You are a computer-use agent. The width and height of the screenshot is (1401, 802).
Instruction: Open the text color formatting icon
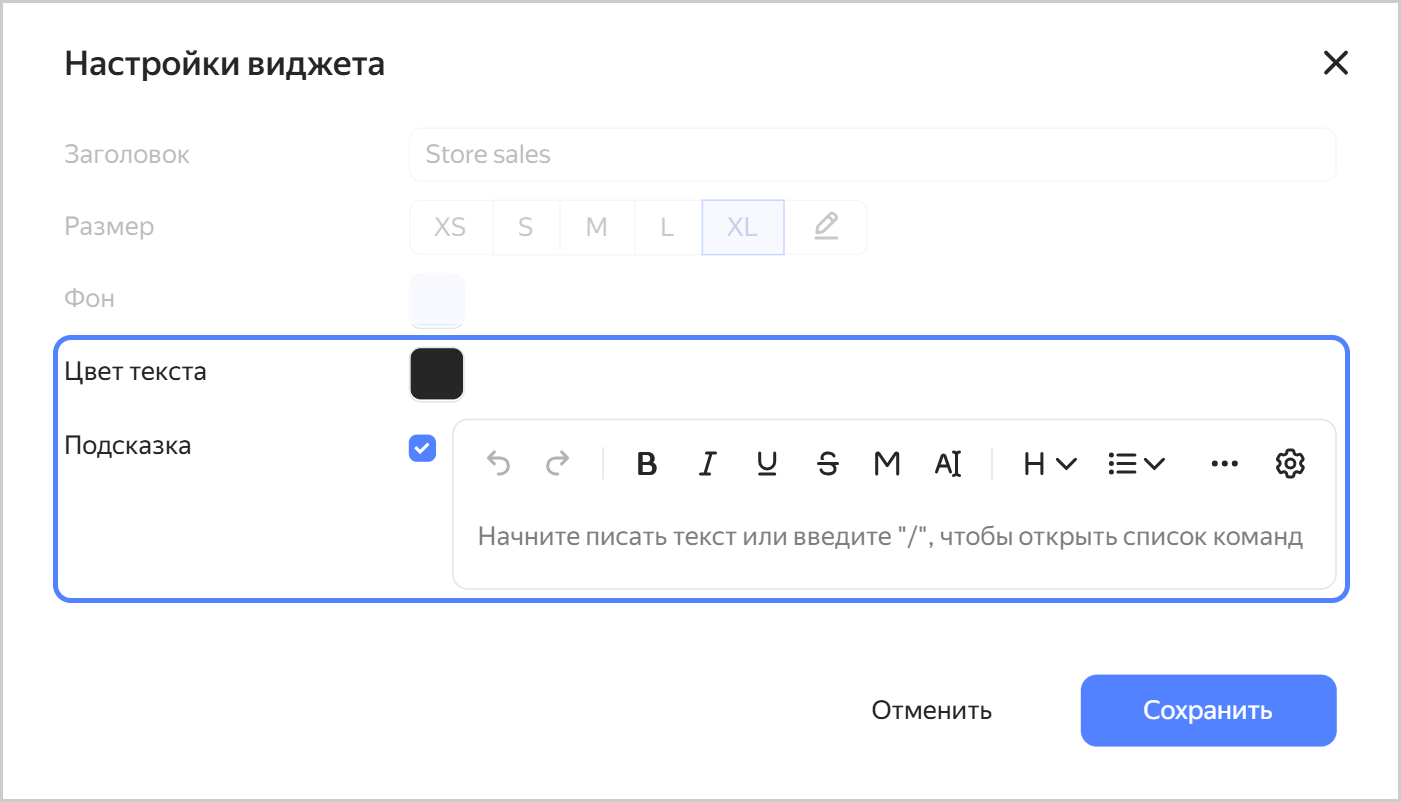(x=948, y=463)
